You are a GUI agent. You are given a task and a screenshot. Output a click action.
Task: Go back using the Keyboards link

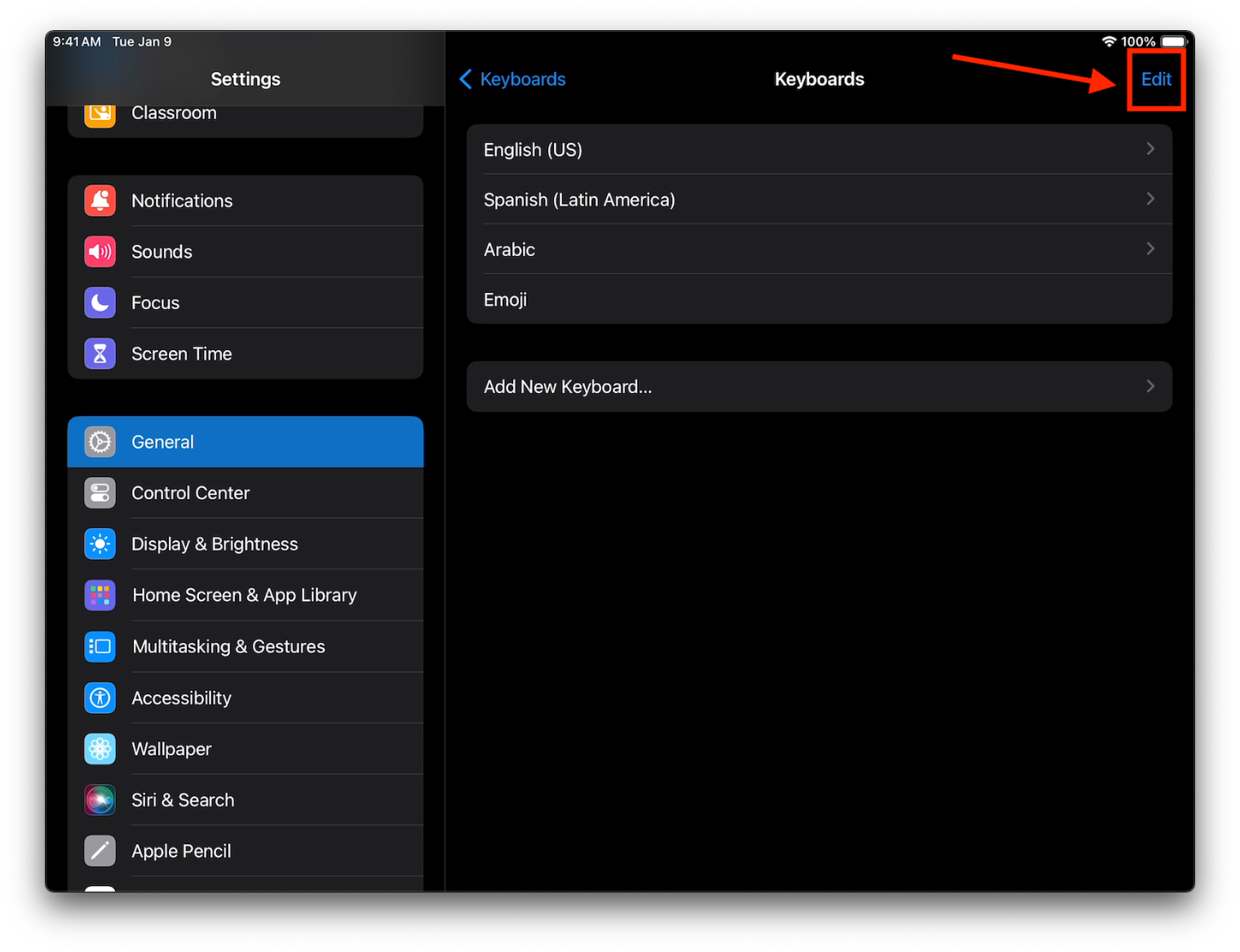[x=513, y=79]
